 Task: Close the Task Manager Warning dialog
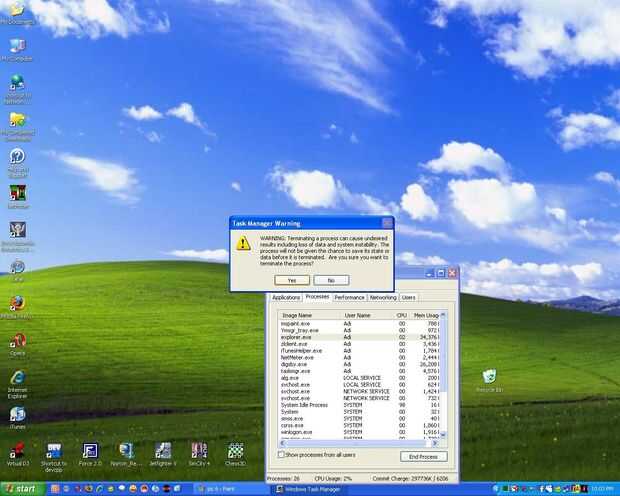[388, 223]
